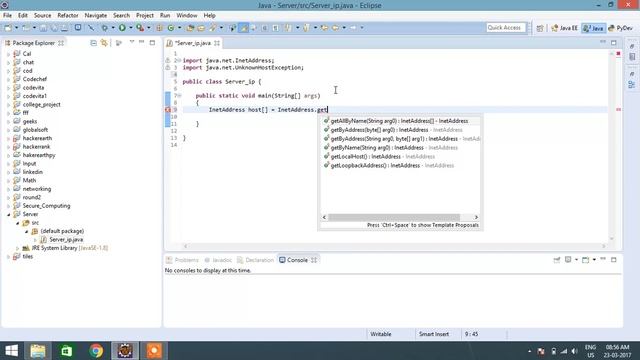
Task: Maximize the Console panel
Action: pyautogui.click(x=613, y=260)
